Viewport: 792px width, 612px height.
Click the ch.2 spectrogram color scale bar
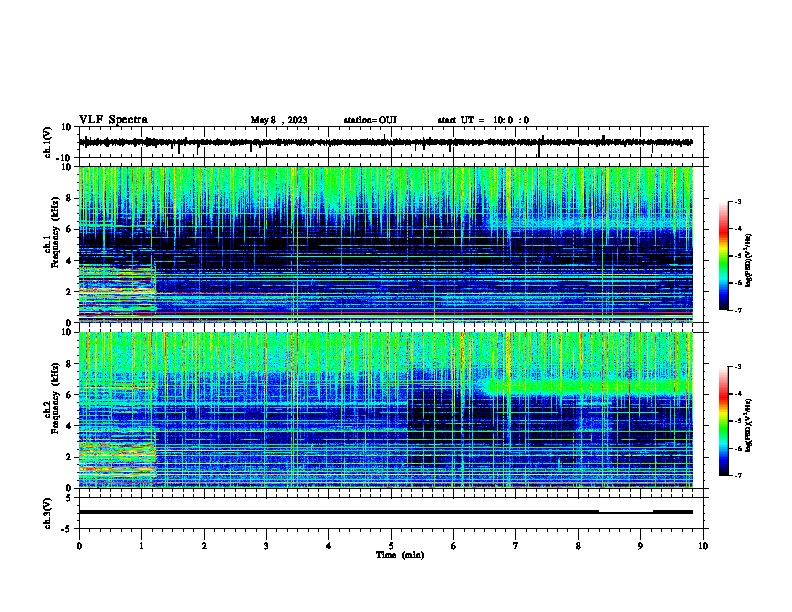(724, 421)
